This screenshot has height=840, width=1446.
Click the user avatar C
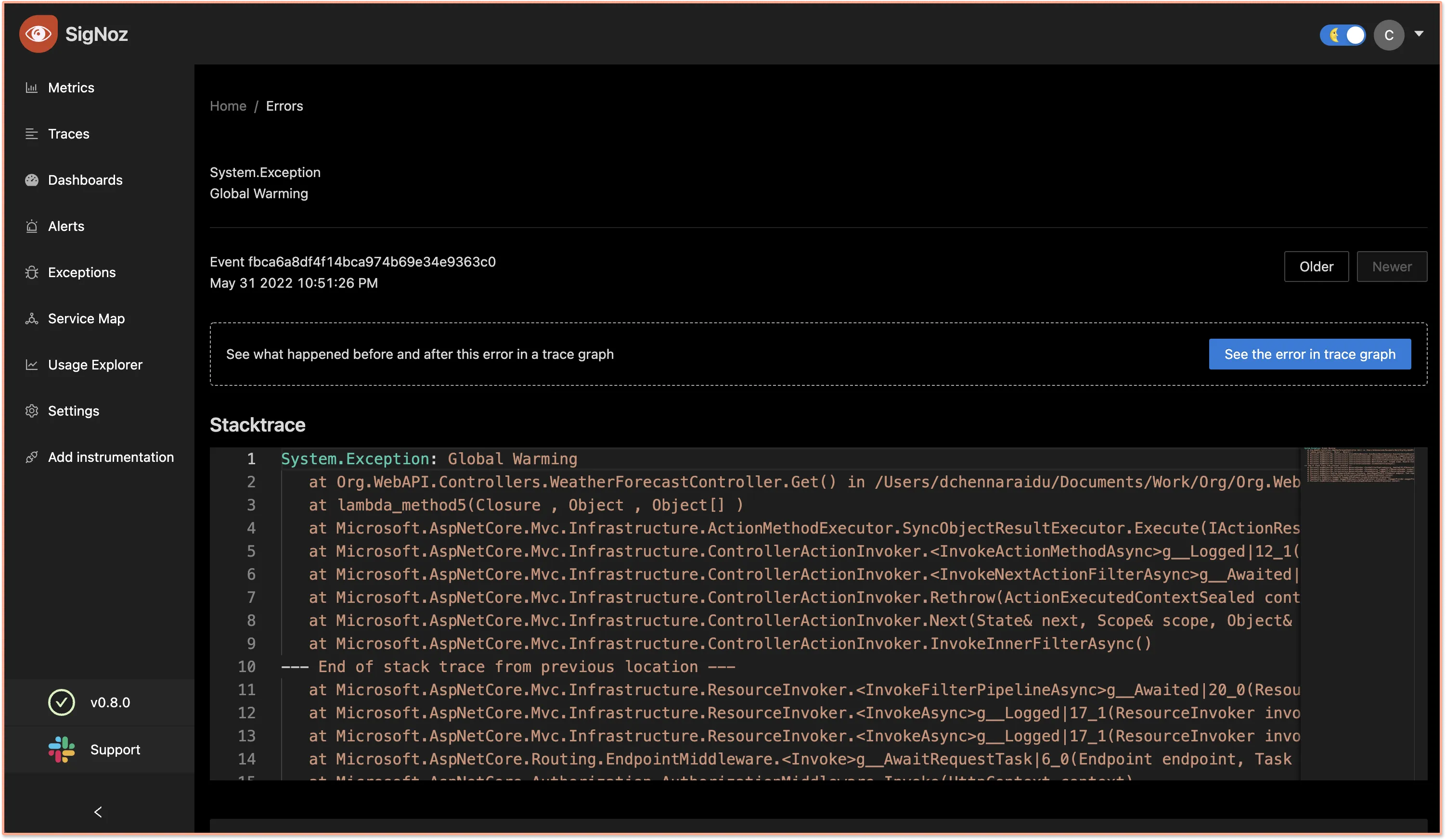(1388, 35)
